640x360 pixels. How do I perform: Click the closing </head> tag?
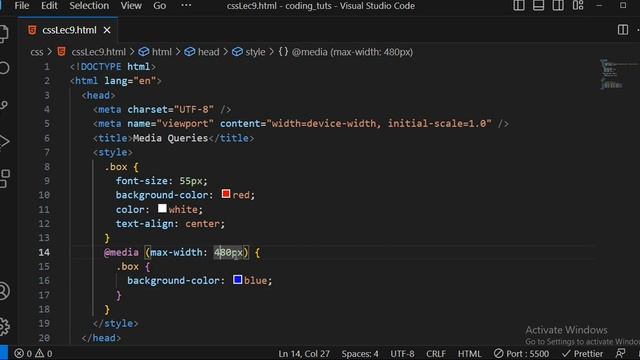(x=101, y=338)
